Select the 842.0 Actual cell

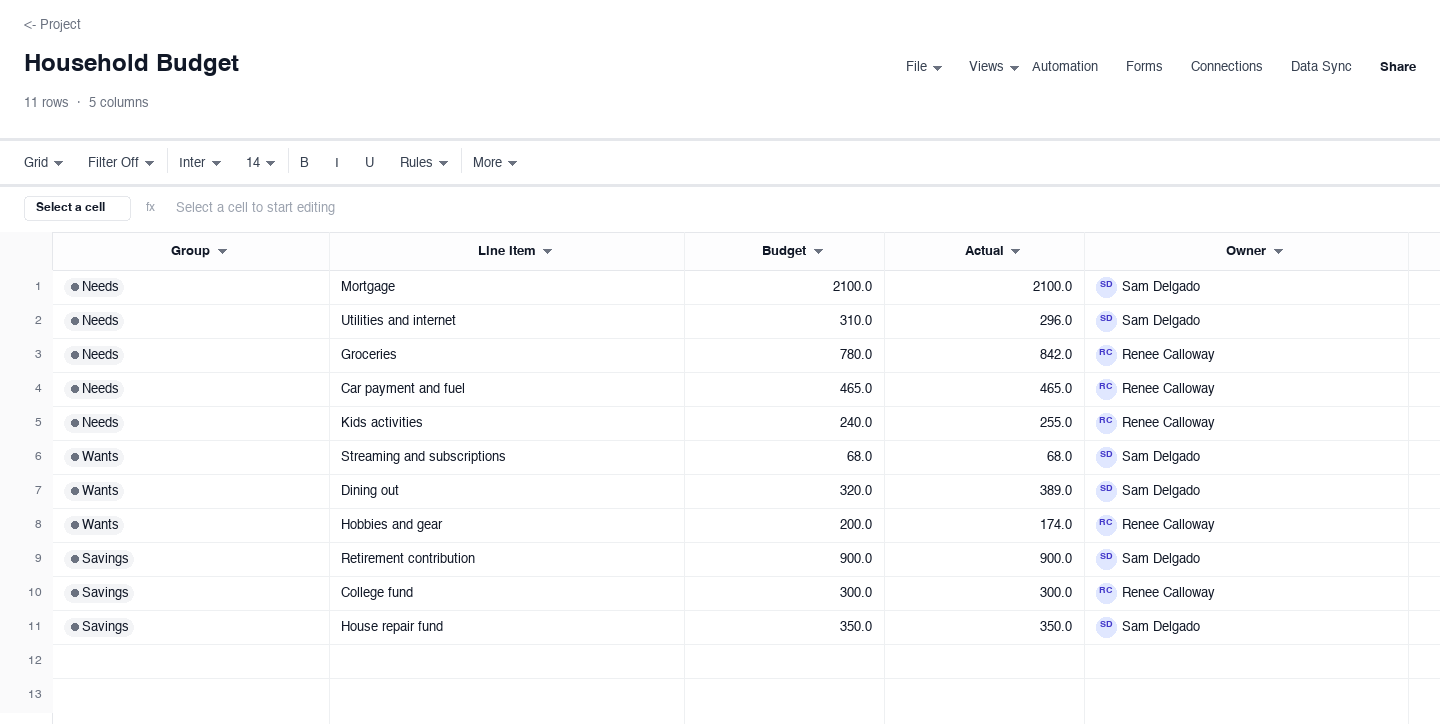(984, 355)
